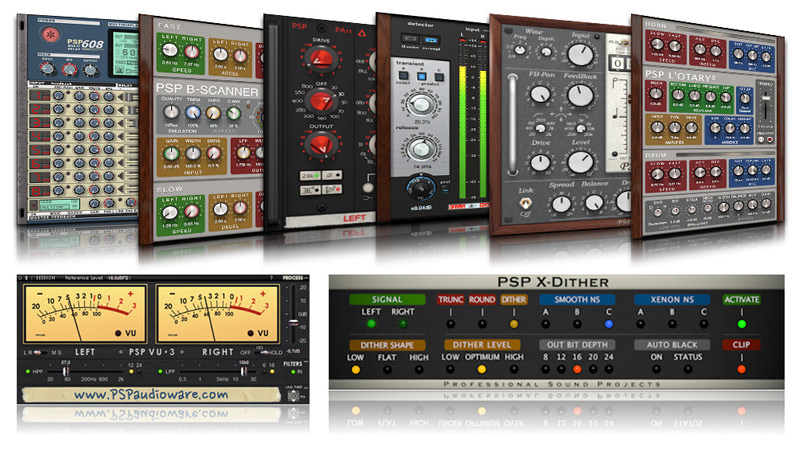Click the red power button on PSP 608
The image size is (800, 450).
coord(51,35)
